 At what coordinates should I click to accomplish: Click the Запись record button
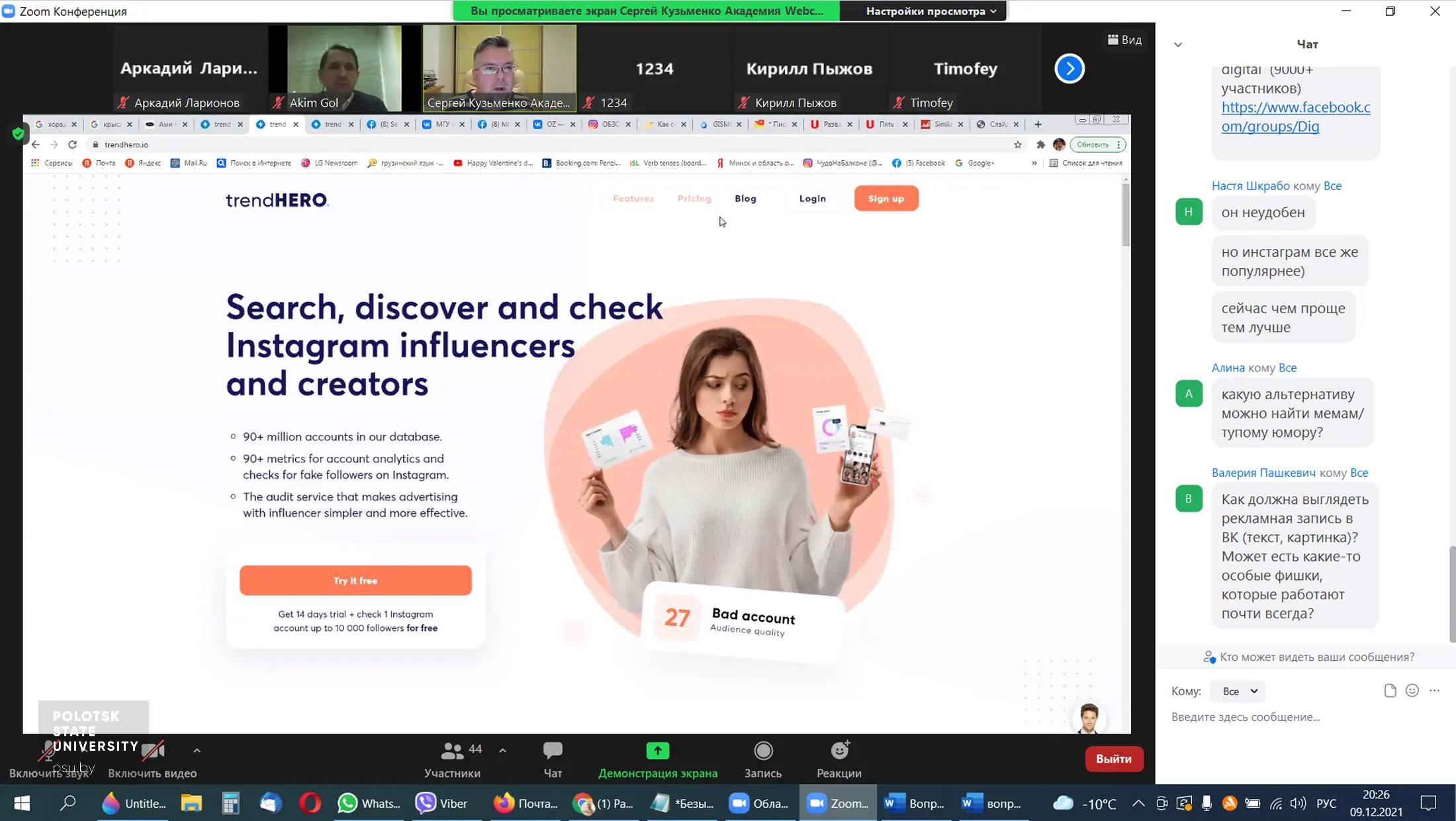(763, 759)
